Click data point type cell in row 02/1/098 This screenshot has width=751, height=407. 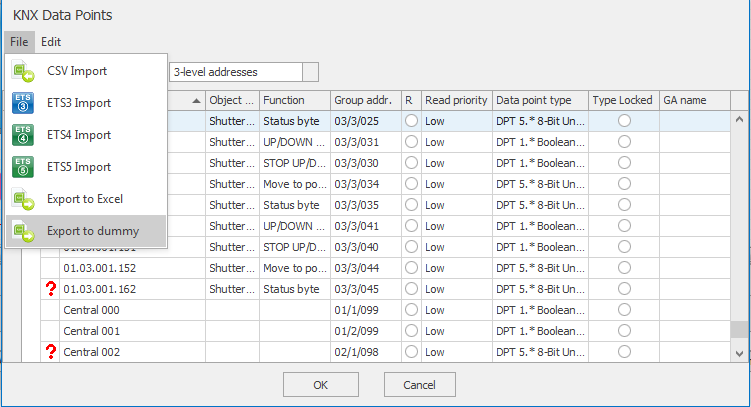(540, 352)
